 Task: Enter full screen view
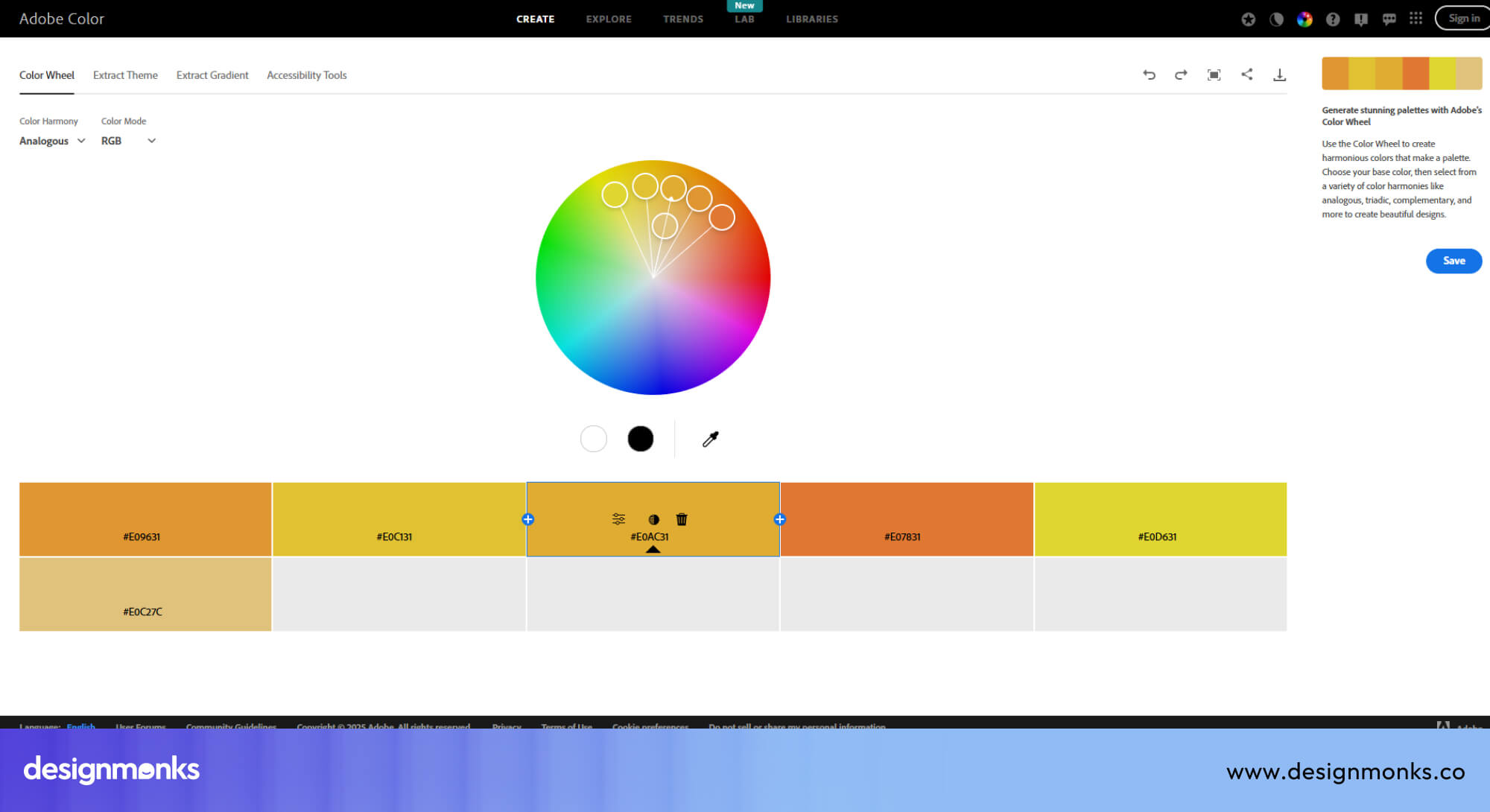coord(1214,74)
